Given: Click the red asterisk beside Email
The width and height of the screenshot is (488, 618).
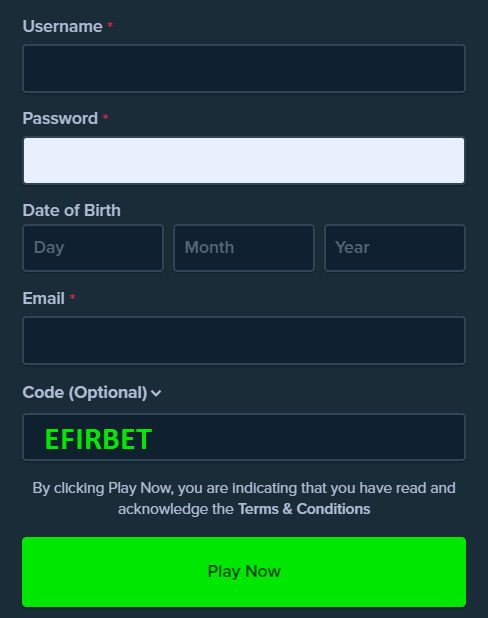Looking at the screenshot, I should click(72, 297).
